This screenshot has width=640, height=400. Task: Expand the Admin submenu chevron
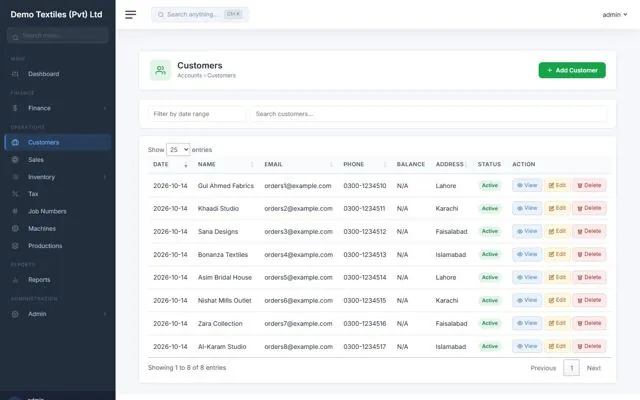[105, 314]
